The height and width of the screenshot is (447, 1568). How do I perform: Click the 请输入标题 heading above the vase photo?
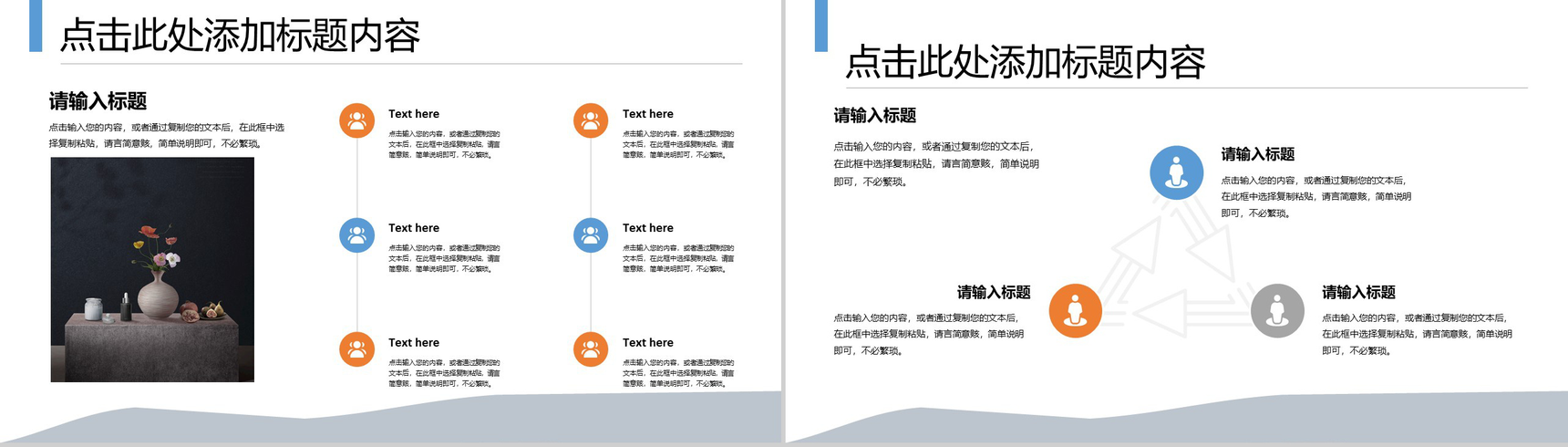click(x=98, y=101)
